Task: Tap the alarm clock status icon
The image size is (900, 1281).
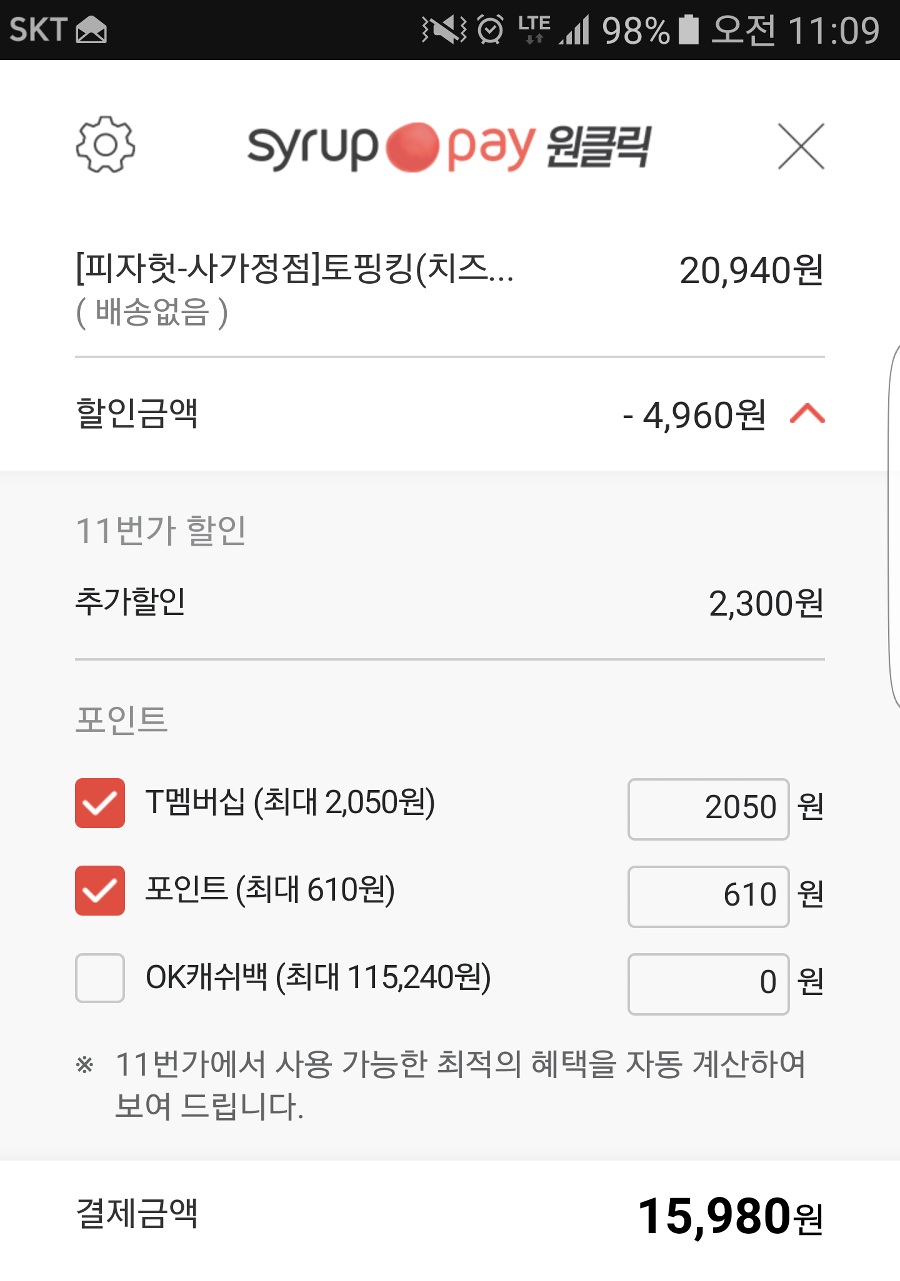Action: [x=490, y=30]
